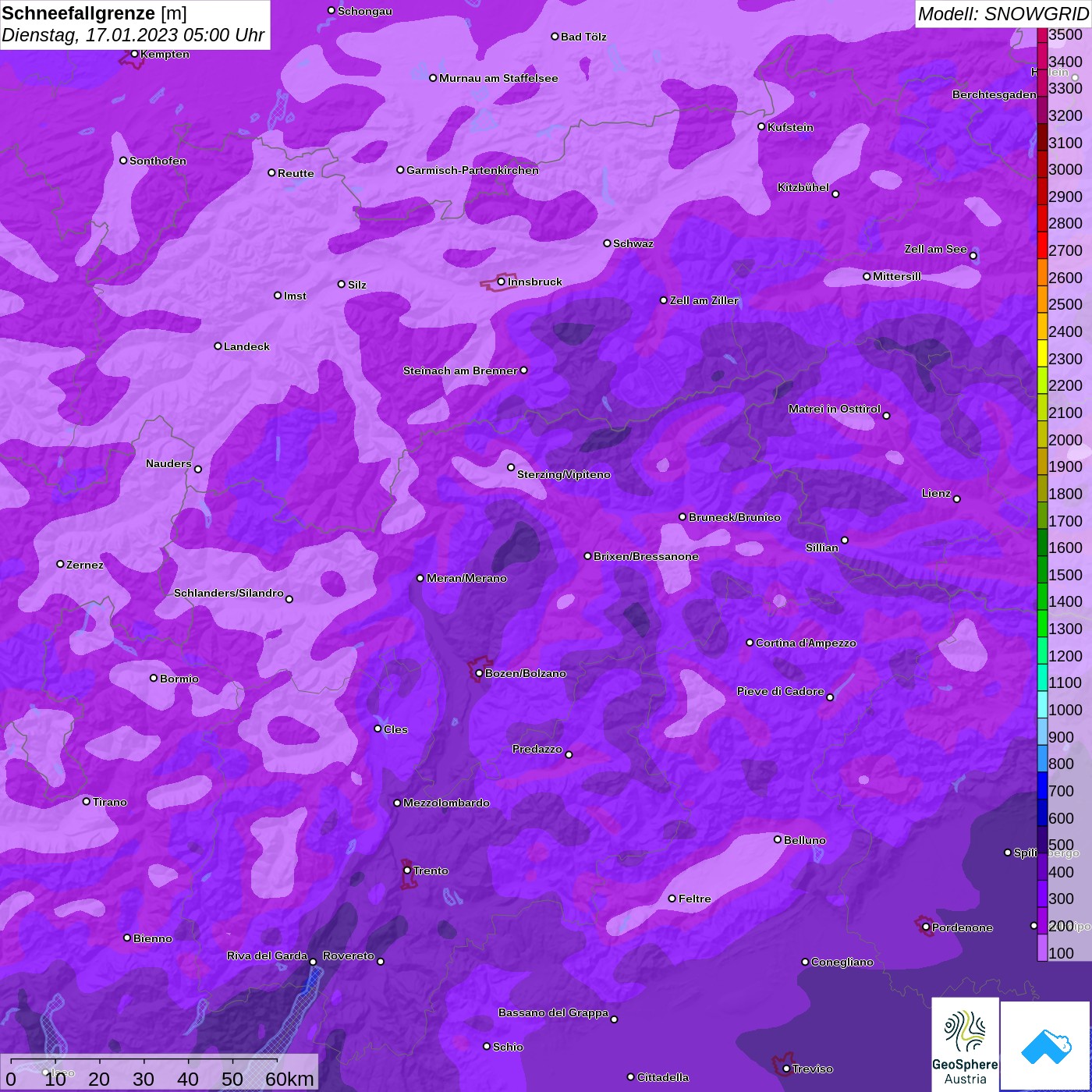Click the Garmisch-Partenkirchen label
The image size is (1092, 1092).
click(x=473, y=170)
